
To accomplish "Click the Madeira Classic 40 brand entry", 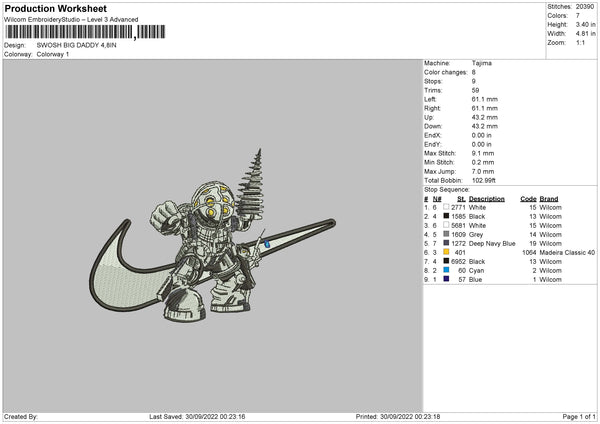I will click(x=567, y=253).
